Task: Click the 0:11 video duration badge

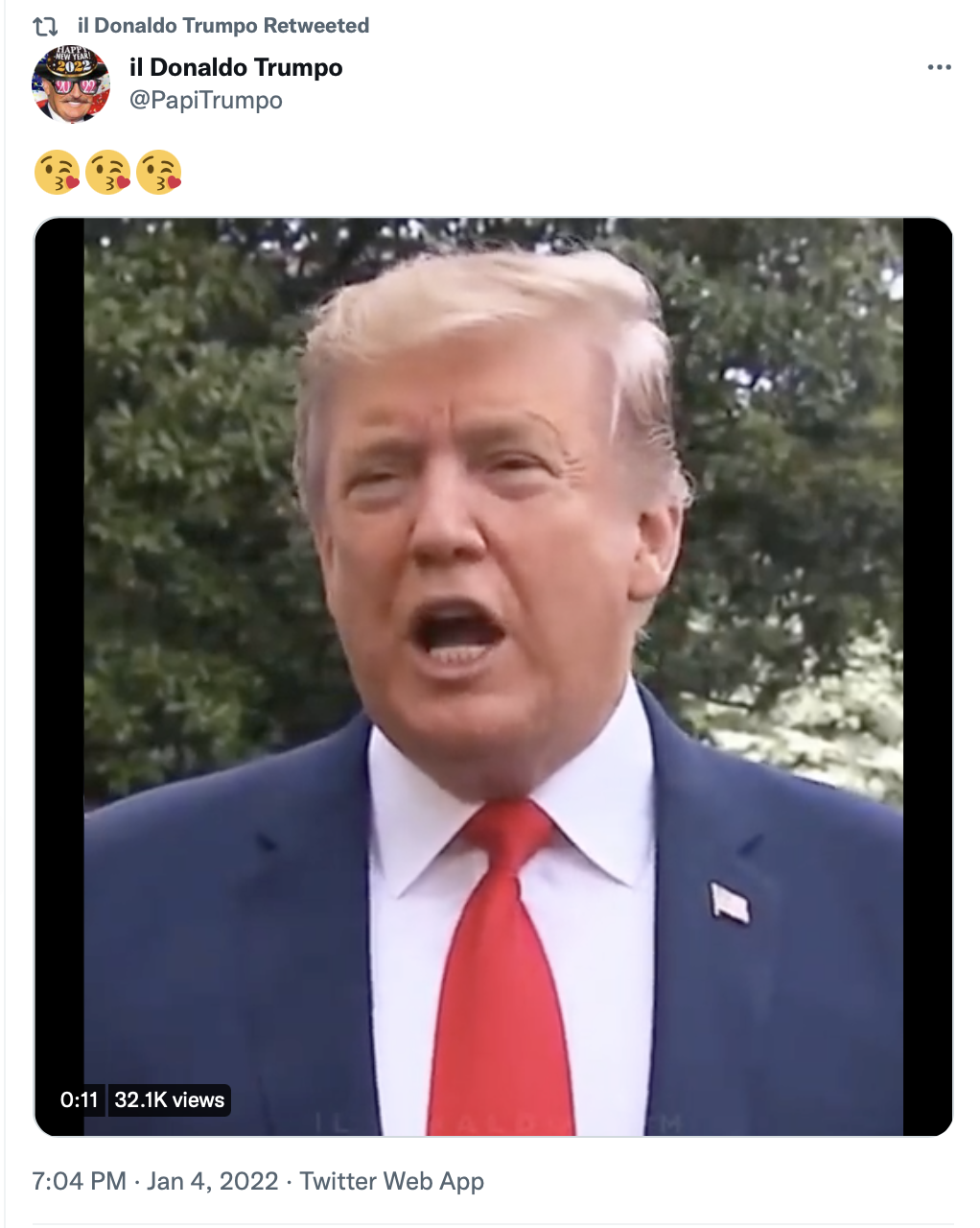Action: click(x=80, y=1099)
